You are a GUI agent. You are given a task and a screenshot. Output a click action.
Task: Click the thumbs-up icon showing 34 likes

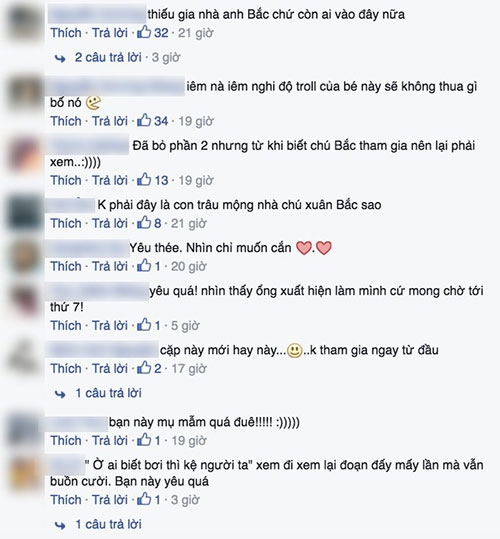point(144,120)
